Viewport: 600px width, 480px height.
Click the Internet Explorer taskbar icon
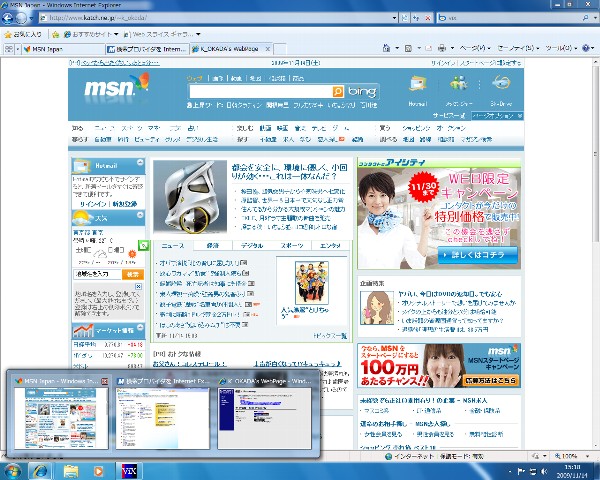coord(40,471)
